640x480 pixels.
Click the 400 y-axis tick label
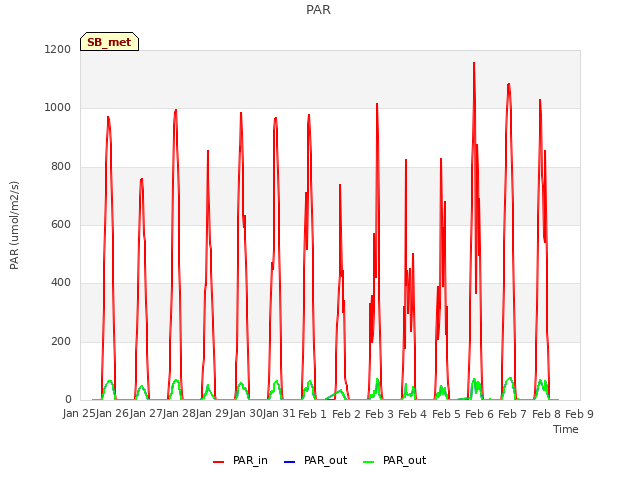pyautogui.click(x=61, y=282)
